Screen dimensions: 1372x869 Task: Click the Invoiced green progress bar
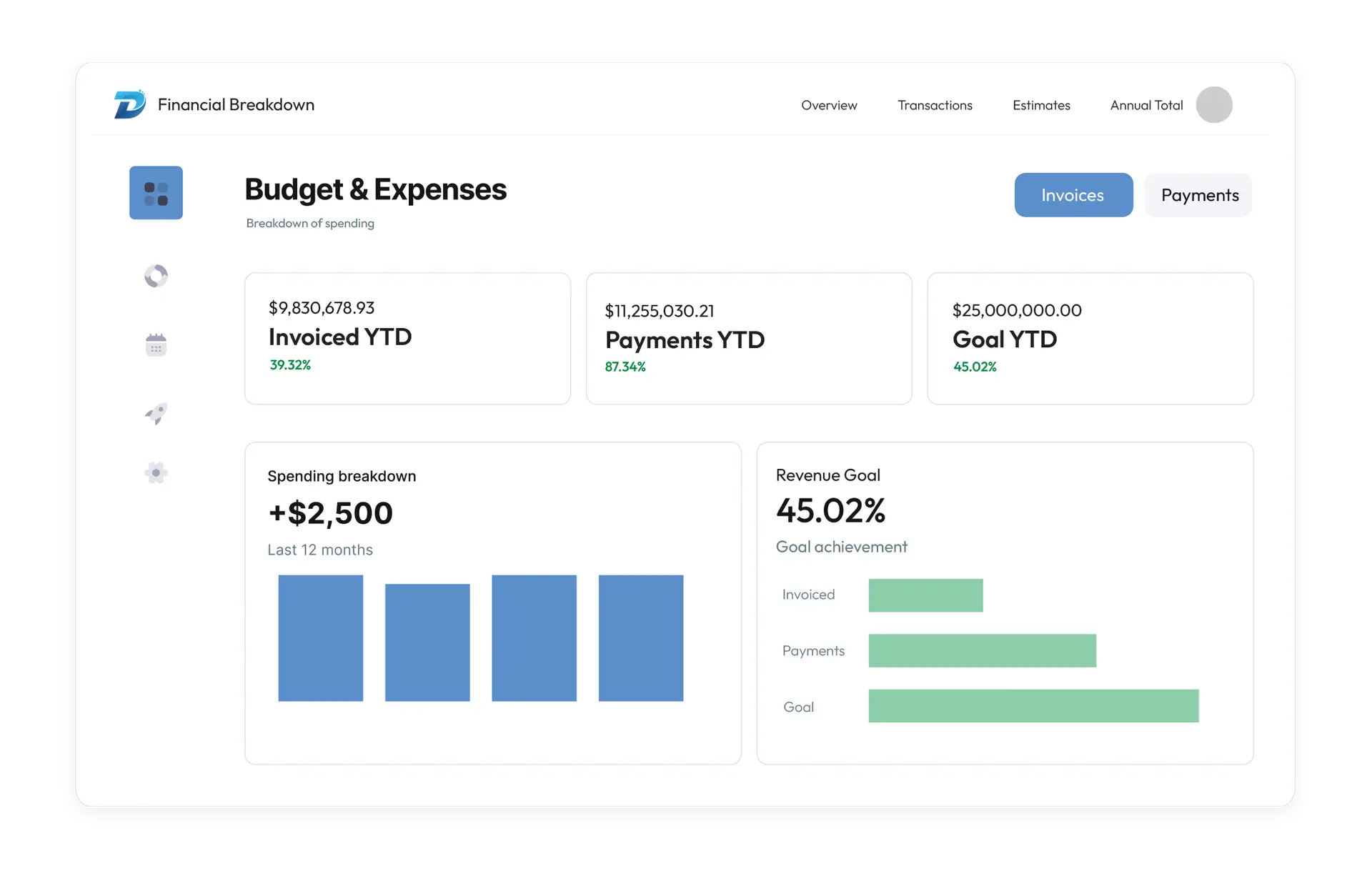click(925, 595)
